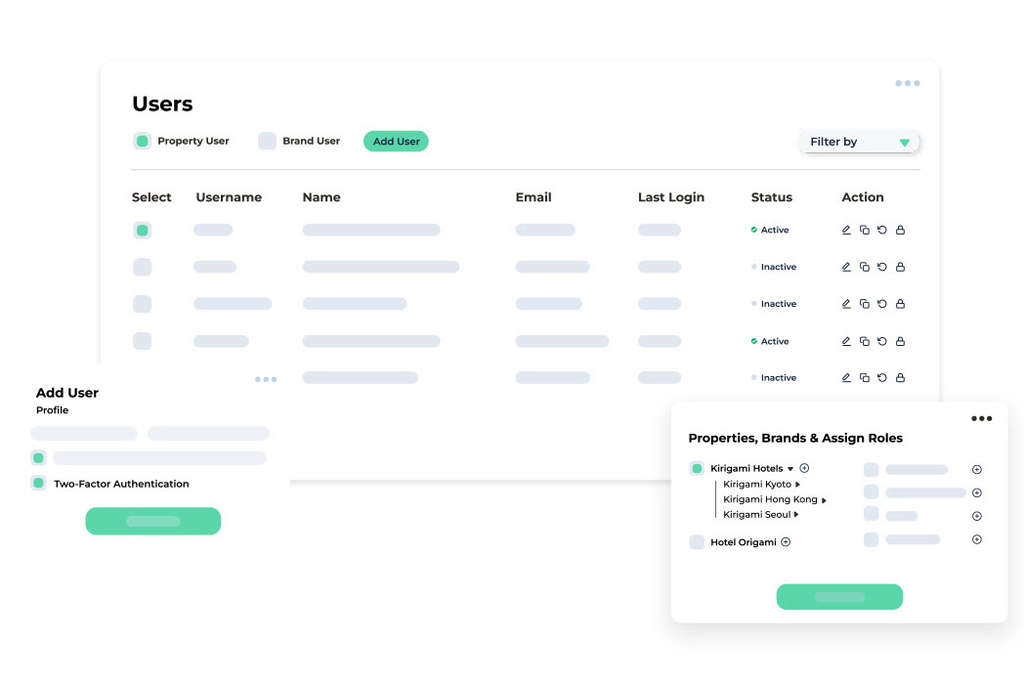1024x683 pixels.
Task: Click the reset arrow icon in the first Active row
Action: point(882,230)
